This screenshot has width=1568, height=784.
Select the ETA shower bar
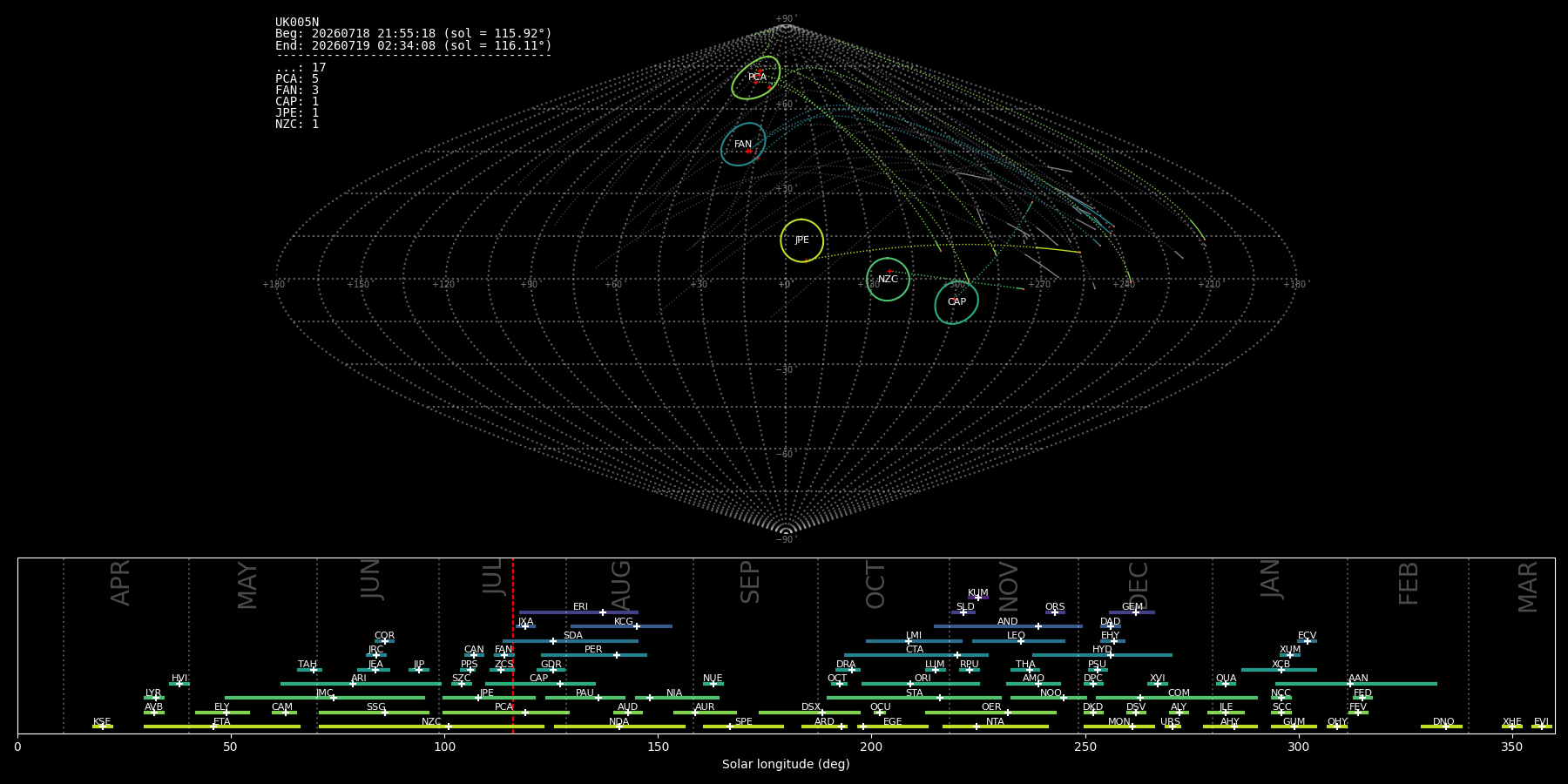click(222, 727)
